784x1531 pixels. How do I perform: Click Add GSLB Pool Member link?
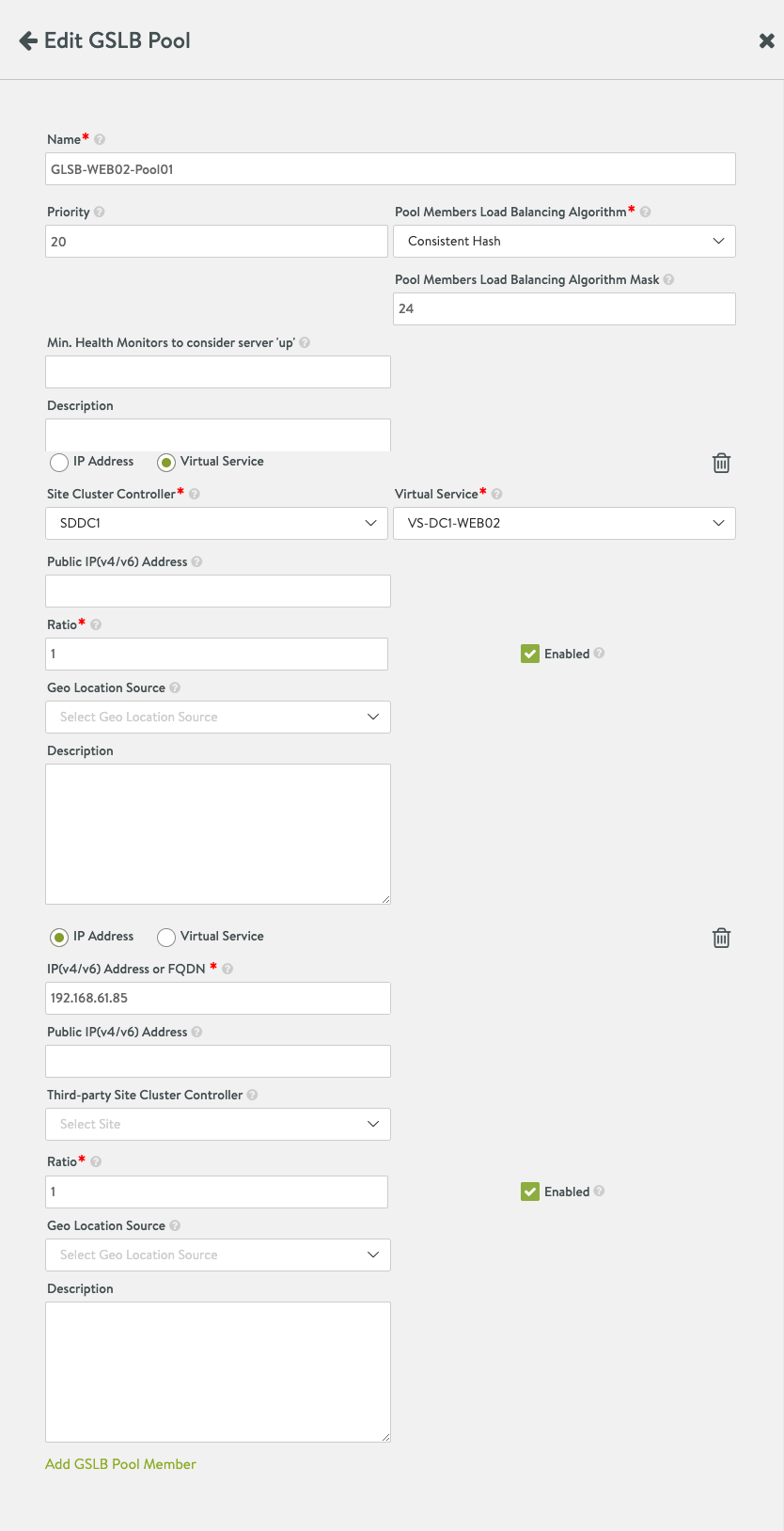pyautogui.click(x=120, y=1464)
